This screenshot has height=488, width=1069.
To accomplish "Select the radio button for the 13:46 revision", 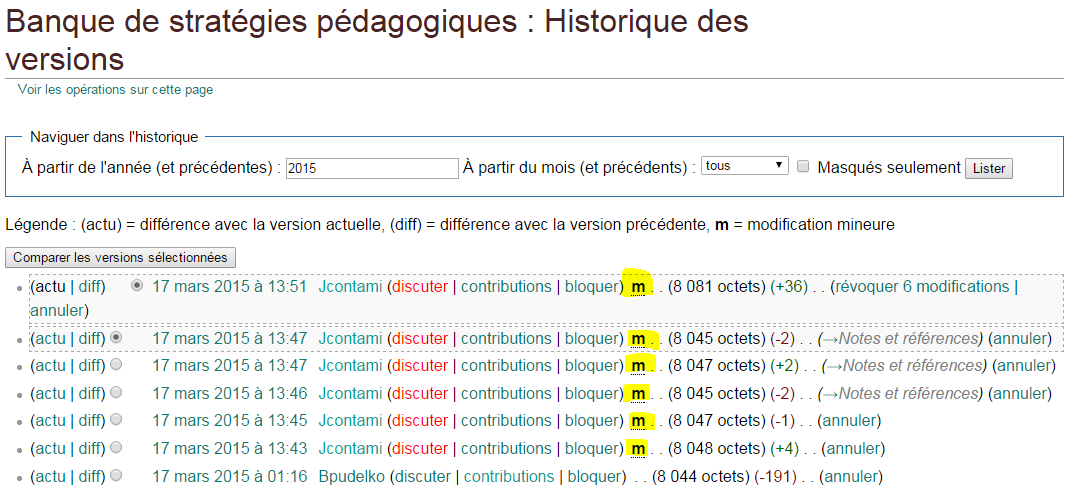I will coord(117,393).
